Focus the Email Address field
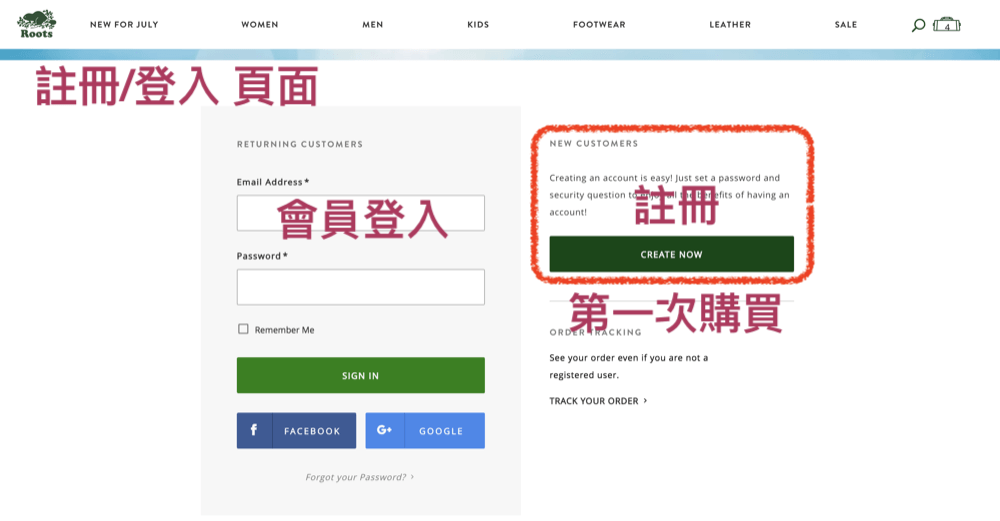The image size is (1000, 521). 360,213
